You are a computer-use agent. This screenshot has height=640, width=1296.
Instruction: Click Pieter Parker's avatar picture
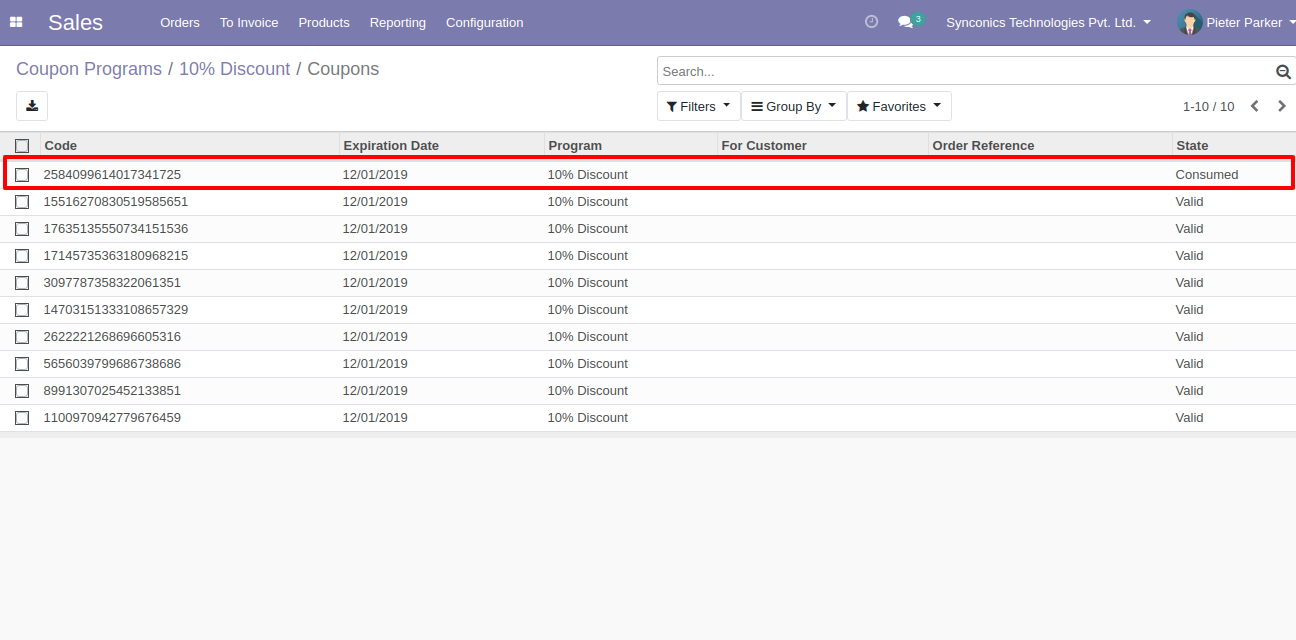(1189, 22)
